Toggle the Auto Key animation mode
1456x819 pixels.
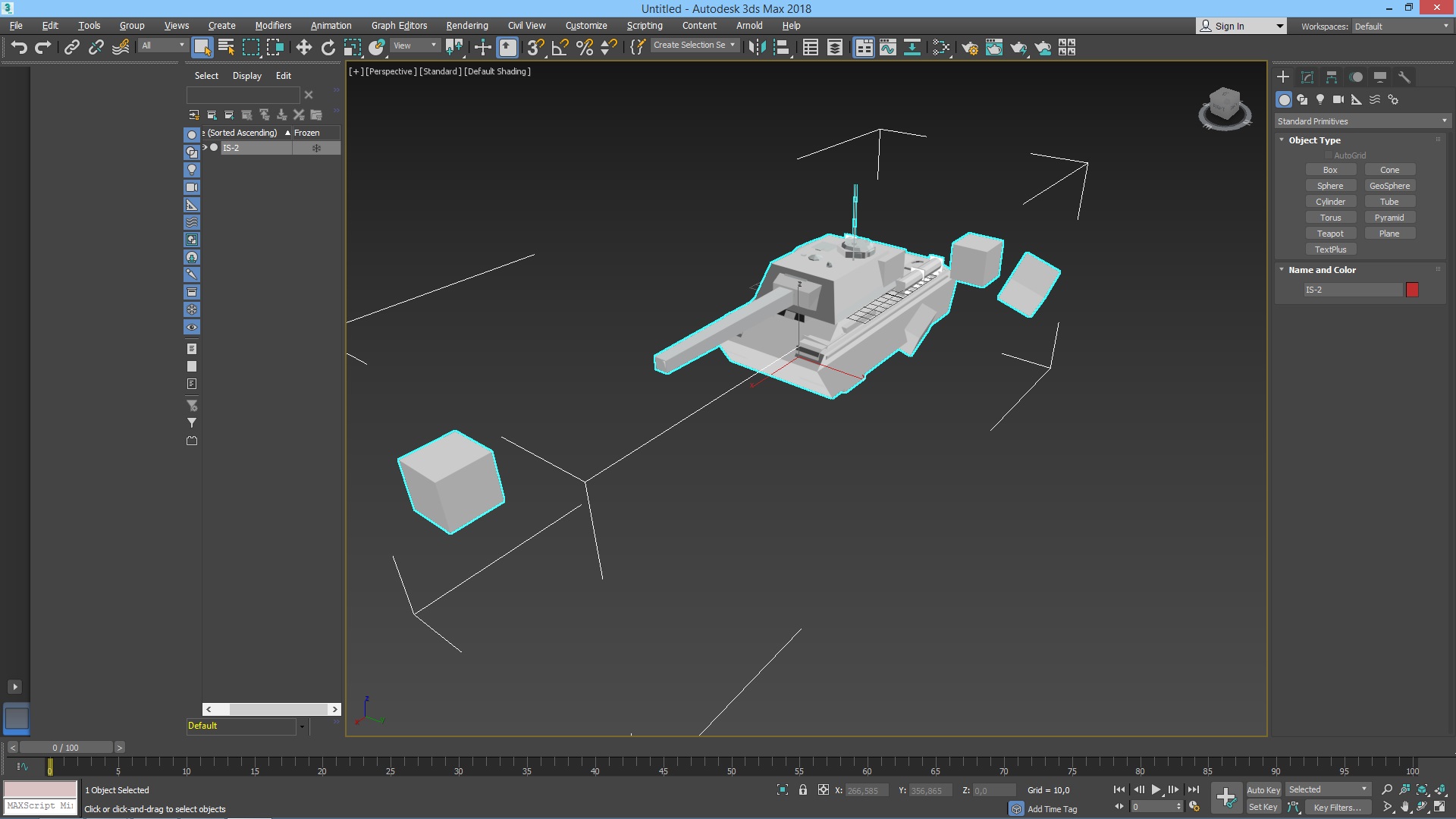(x=1263, y=789)
